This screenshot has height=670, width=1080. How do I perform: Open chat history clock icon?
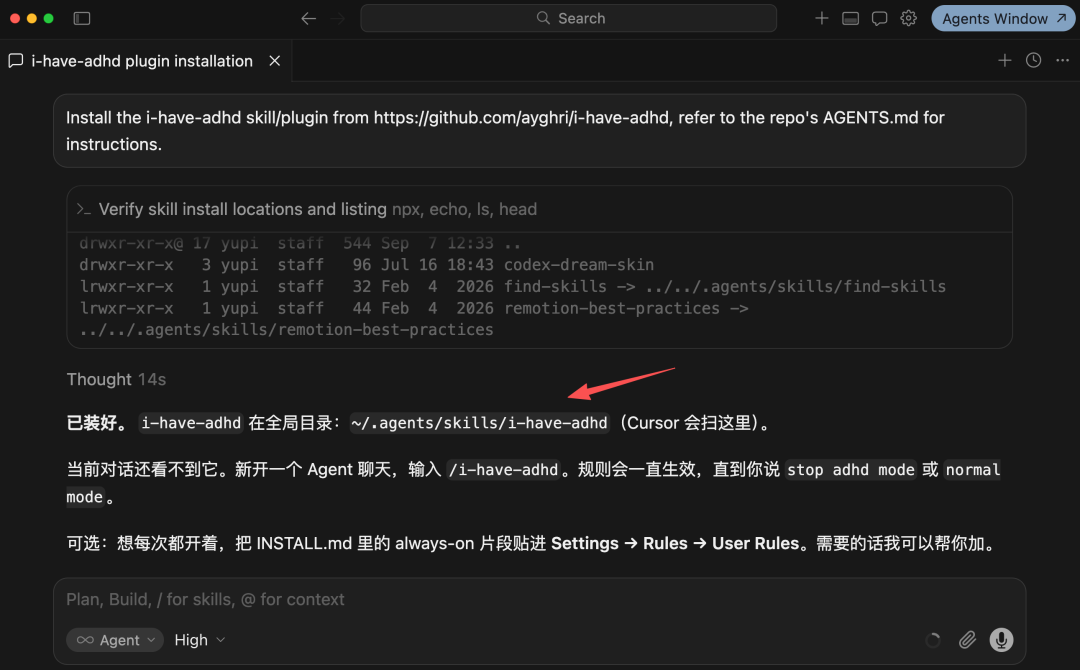point(1033,61)
